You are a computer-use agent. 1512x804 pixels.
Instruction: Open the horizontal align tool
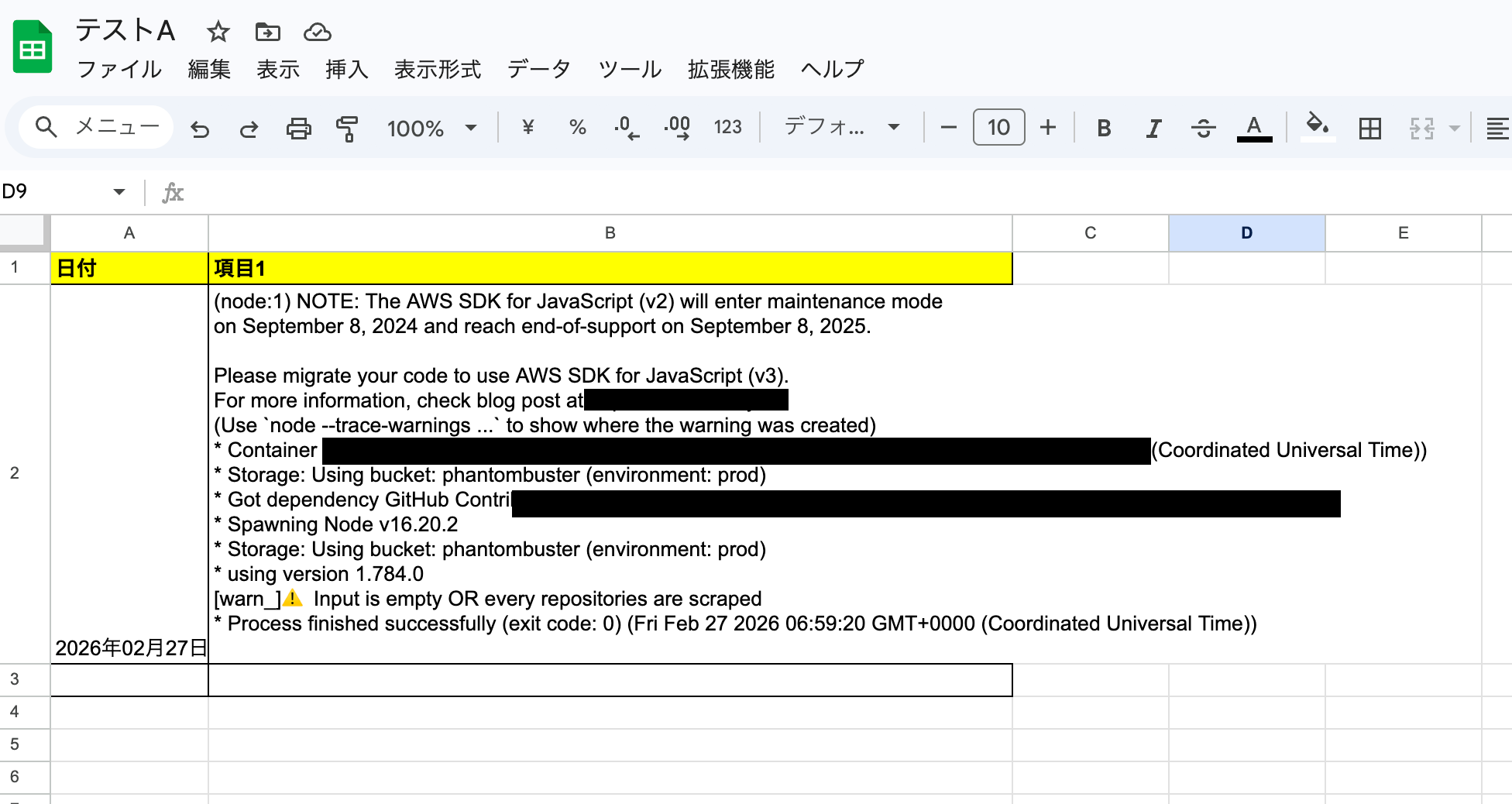coord(1497,128)
